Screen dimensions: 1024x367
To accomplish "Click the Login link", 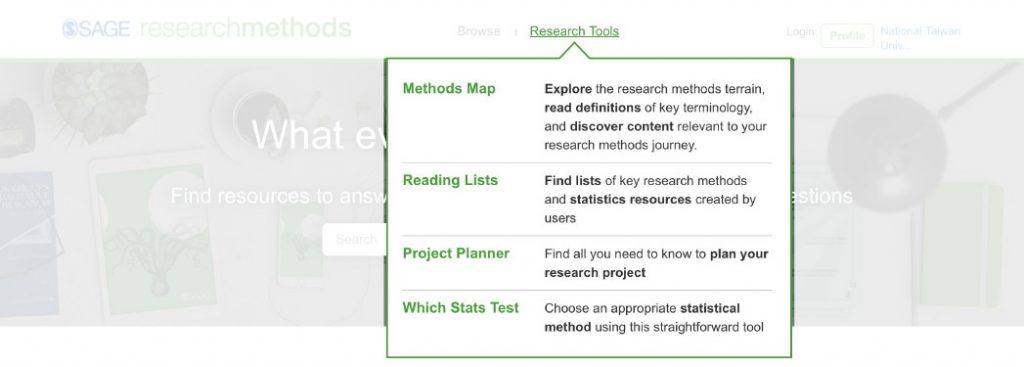I will click(x=800, y=31).
